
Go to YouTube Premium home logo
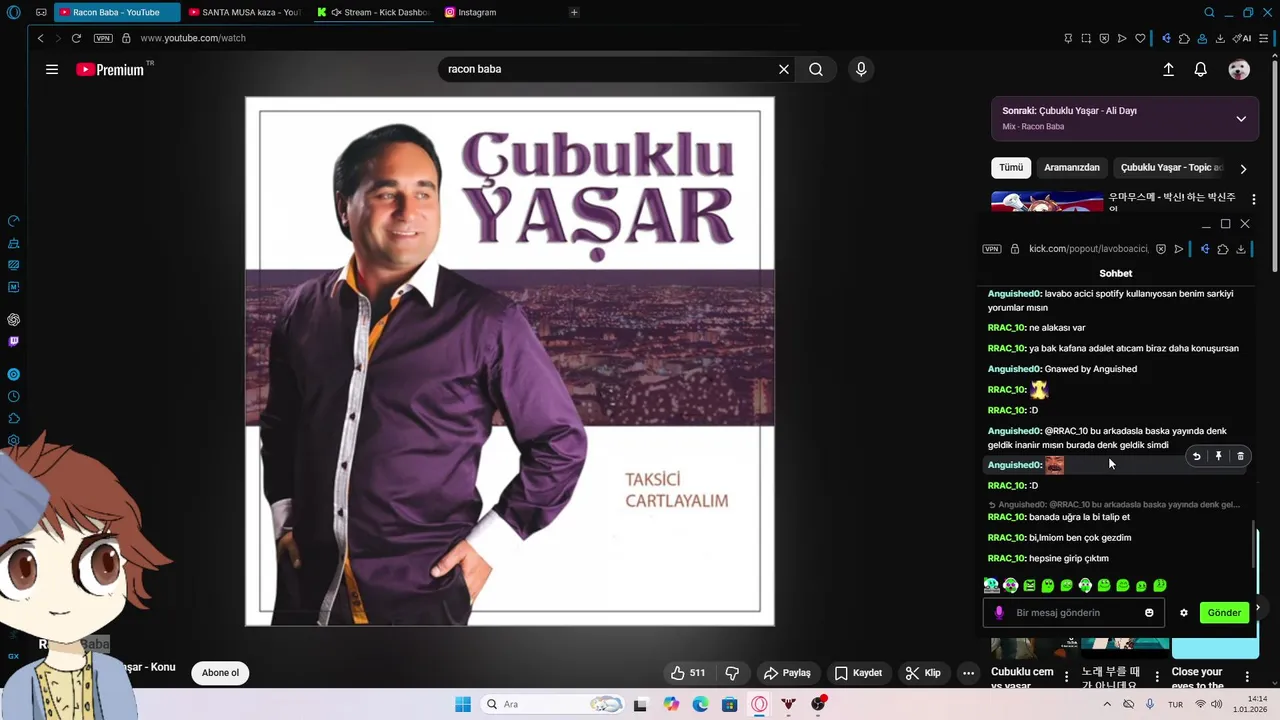click(113, 69)
